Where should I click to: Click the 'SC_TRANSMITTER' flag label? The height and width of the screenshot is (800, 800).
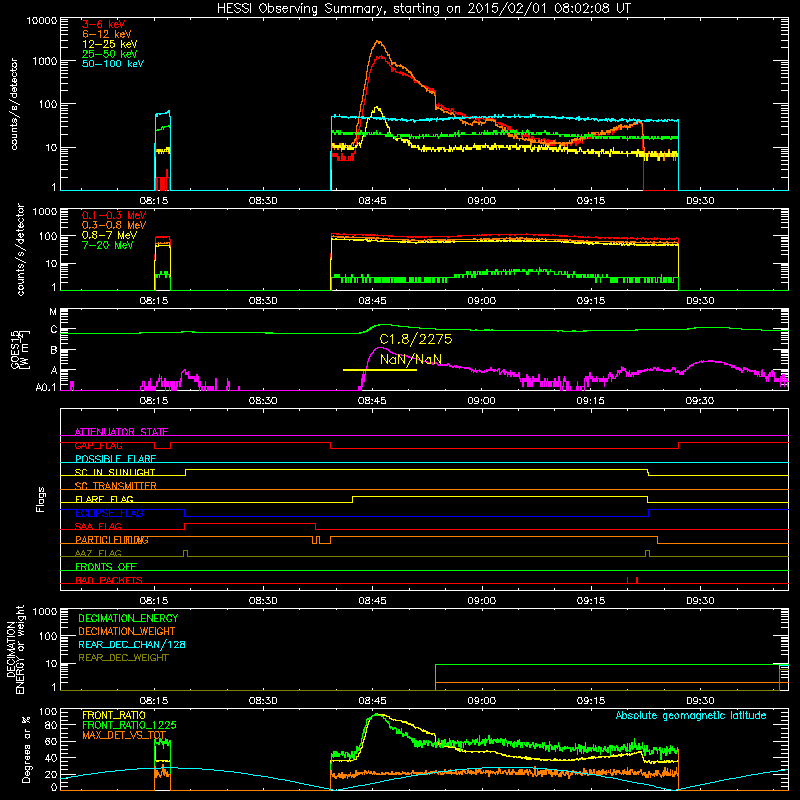[x=116, y=486]
